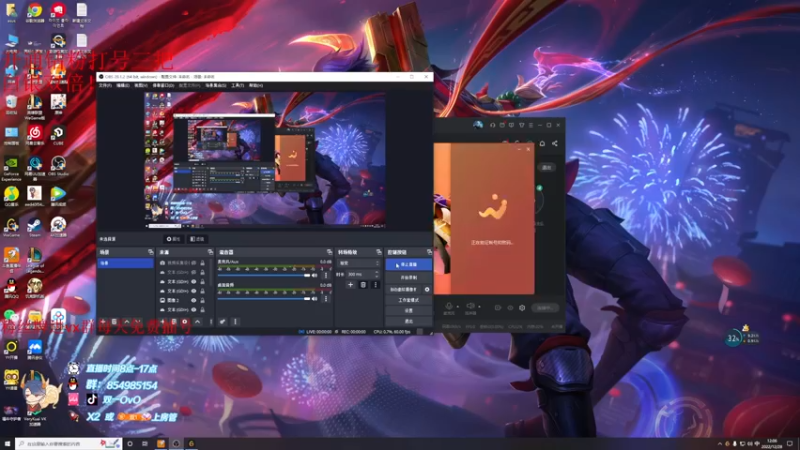Open OBS Studio desktop shortcut
800x450 pixels.
click(58, 164)
